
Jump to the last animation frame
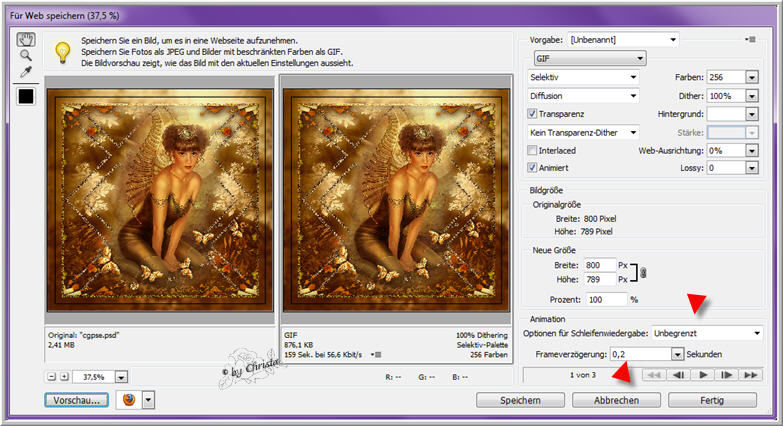coord(751,375)
